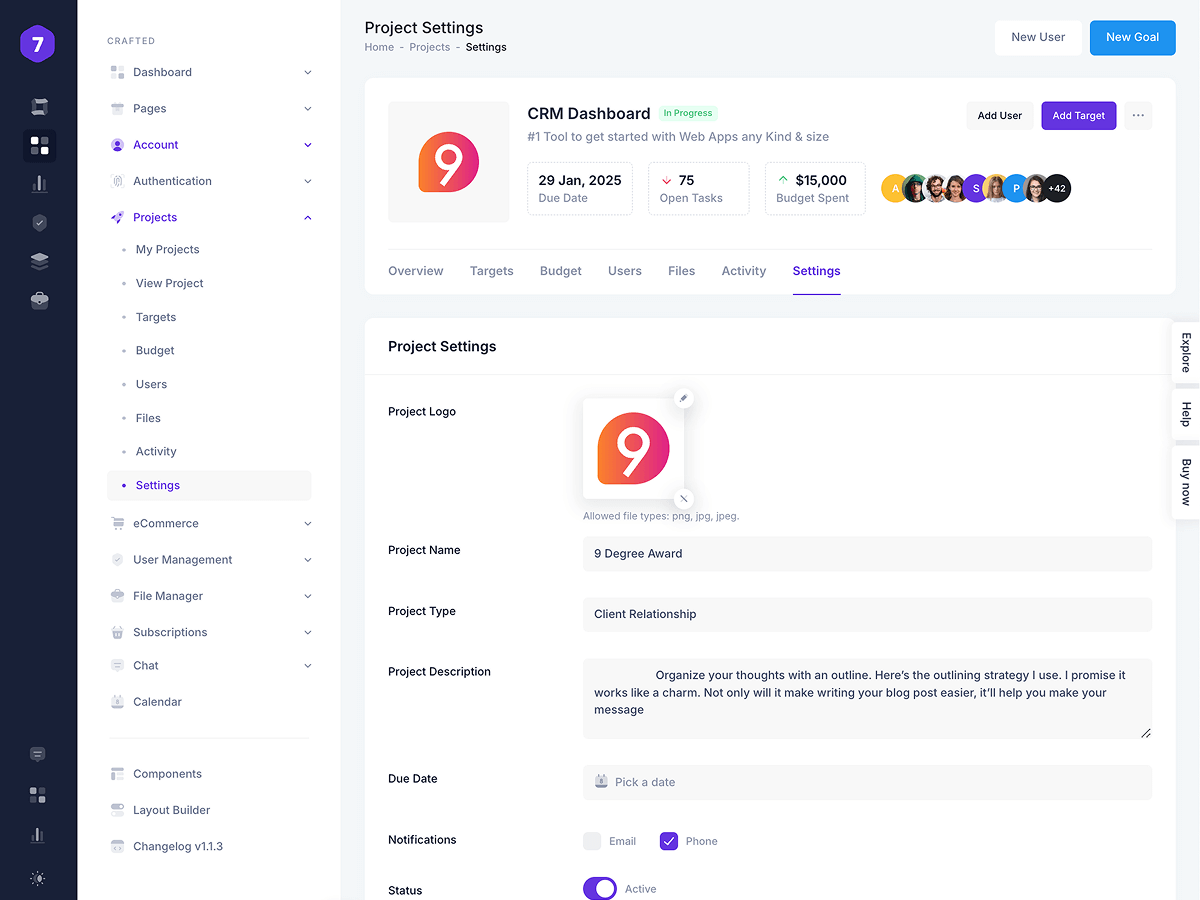Open the +42 more members avatar

(x=1057, y=188)
